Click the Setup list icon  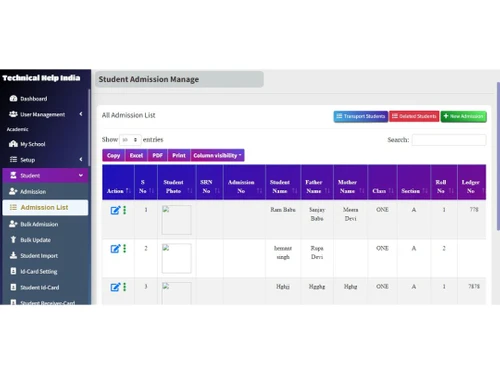13,159
